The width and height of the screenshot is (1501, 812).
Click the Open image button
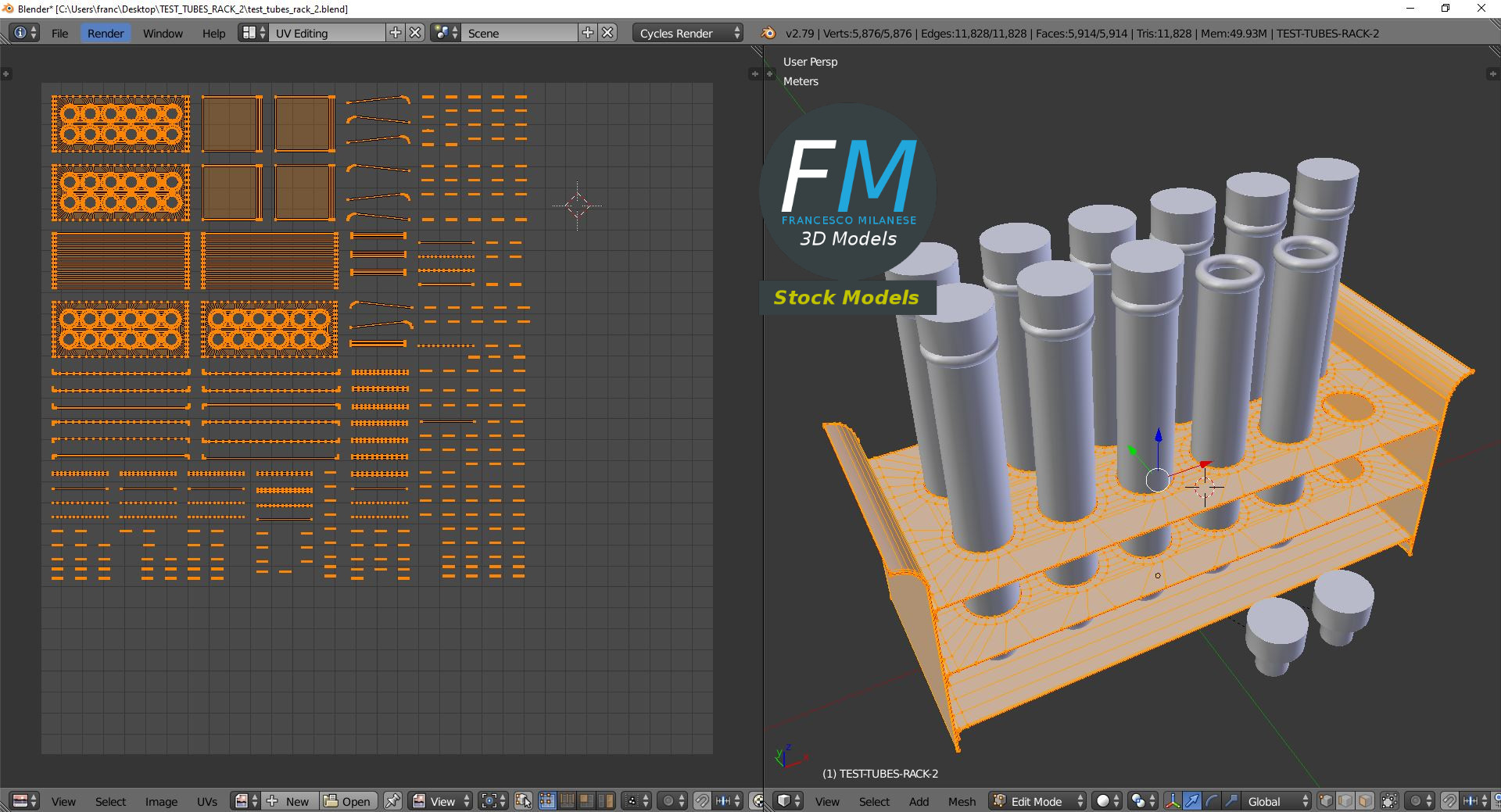click(348, 801)
